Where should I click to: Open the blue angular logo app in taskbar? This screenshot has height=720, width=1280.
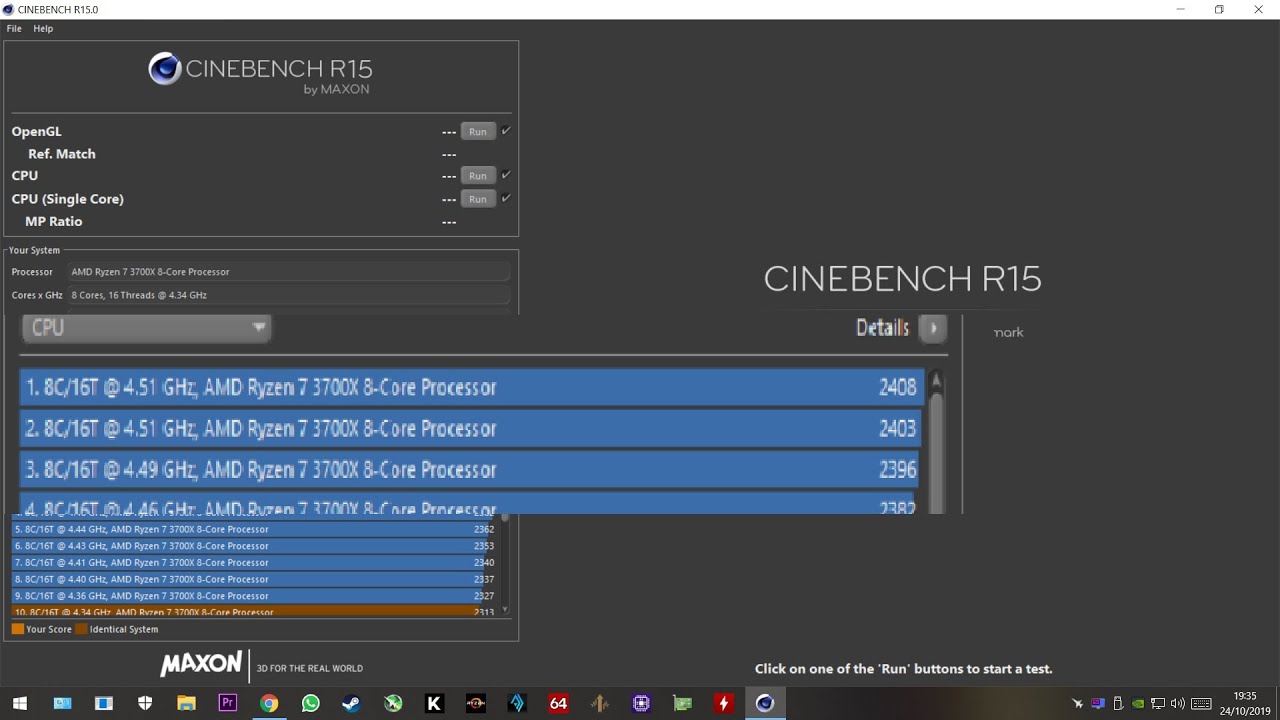tap(517, 703)
